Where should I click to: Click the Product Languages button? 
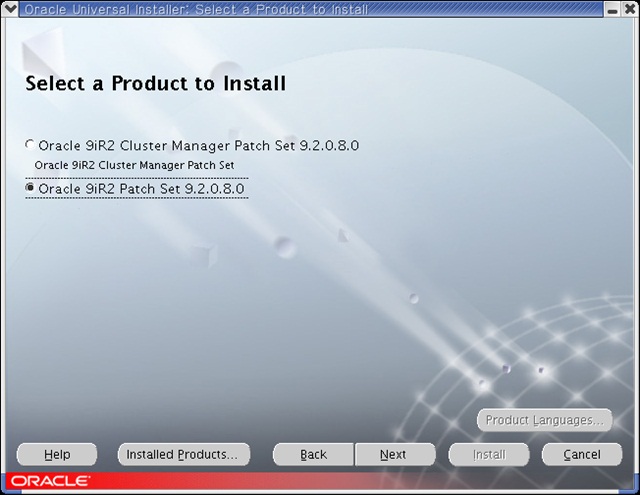pyautogui.click(x=544, y=420)
